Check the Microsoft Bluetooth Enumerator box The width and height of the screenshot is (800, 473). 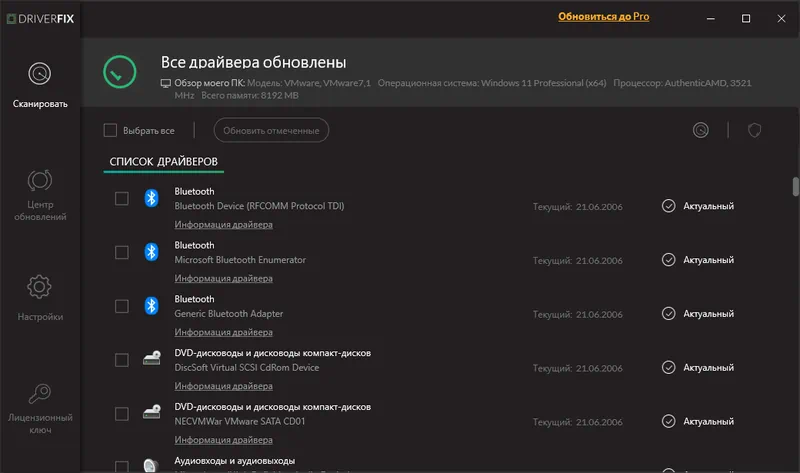click(121, 252)
